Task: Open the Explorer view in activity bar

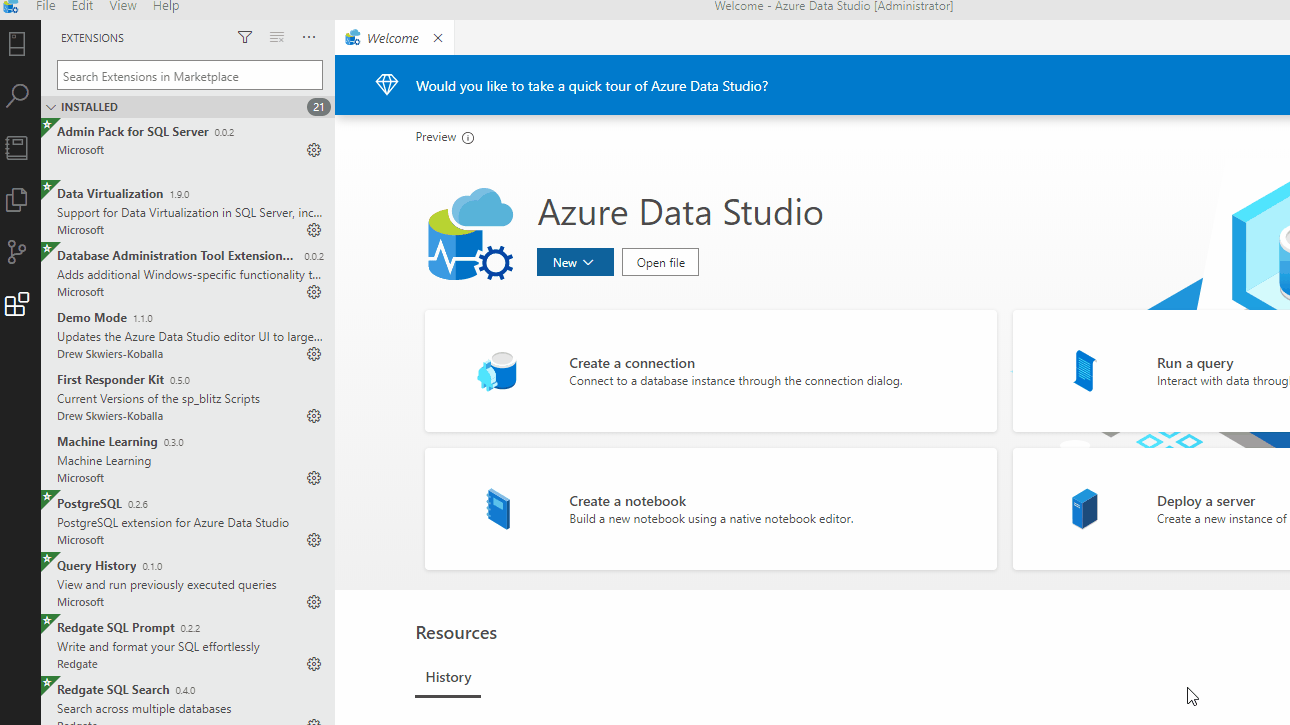Action: coord(17,200)
